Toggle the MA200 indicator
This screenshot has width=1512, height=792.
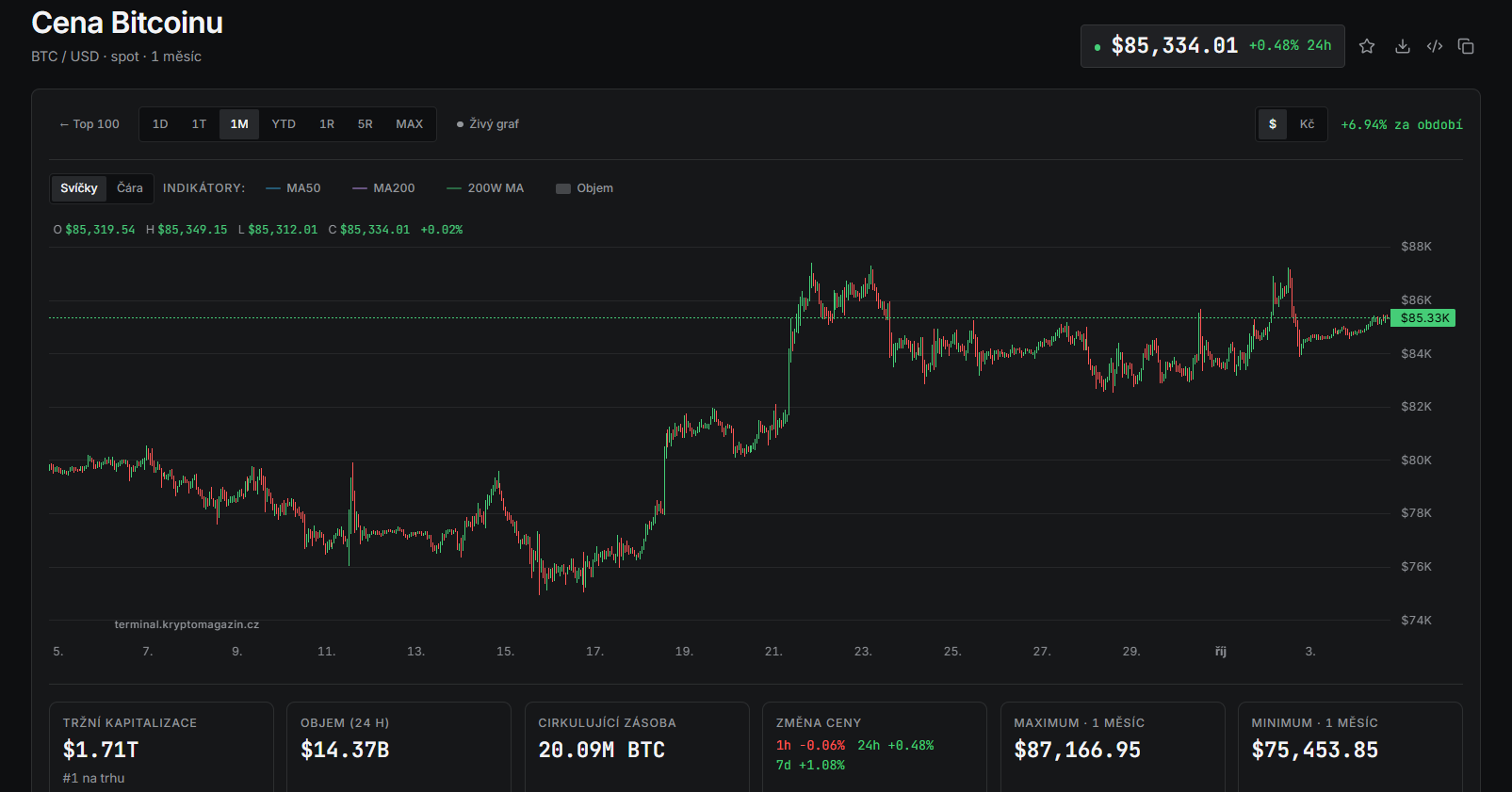pos(383,188)
